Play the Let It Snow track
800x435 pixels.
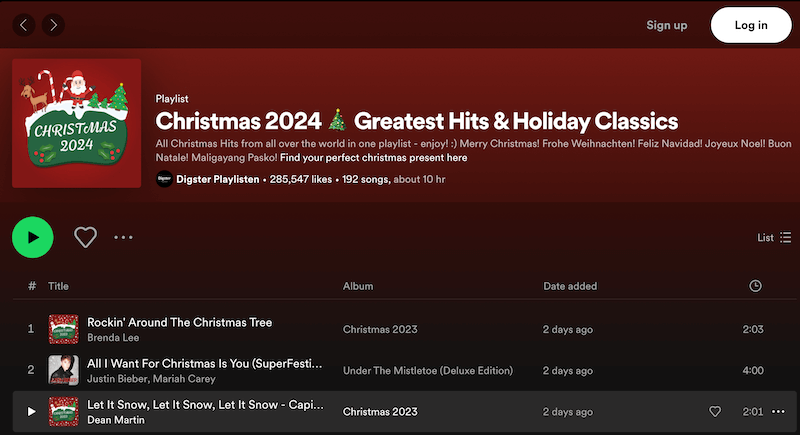31,411
